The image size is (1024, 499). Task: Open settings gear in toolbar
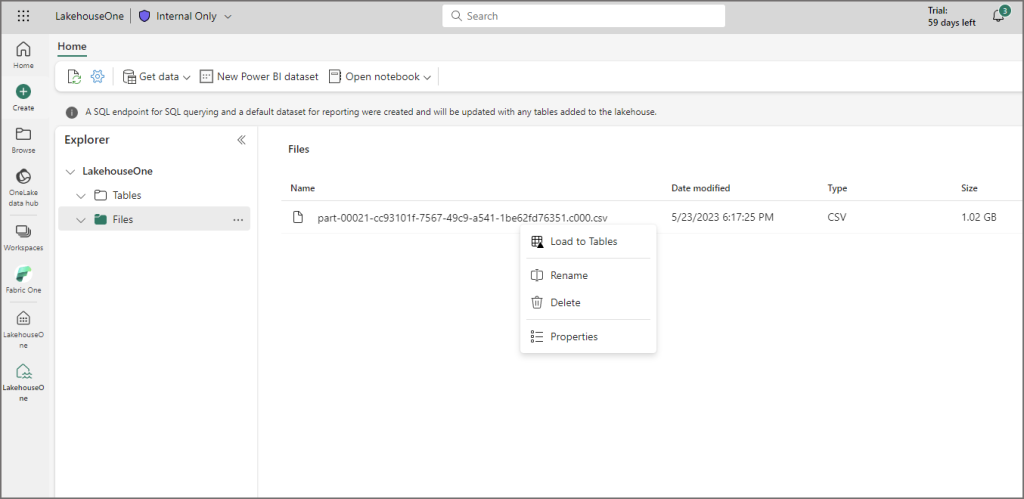coord(97,76)
